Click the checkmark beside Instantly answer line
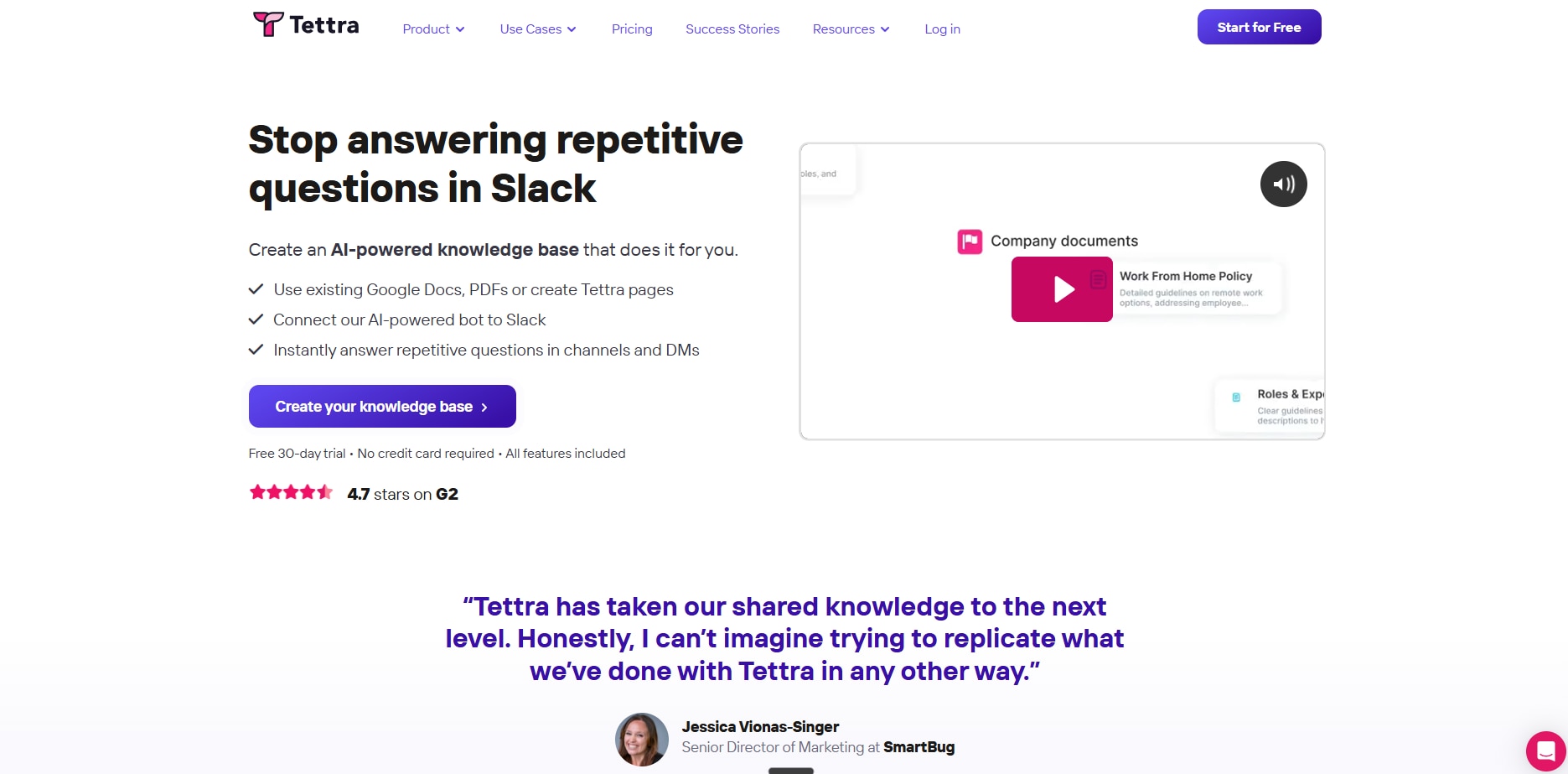1568x774 pixels. [256, 350]
